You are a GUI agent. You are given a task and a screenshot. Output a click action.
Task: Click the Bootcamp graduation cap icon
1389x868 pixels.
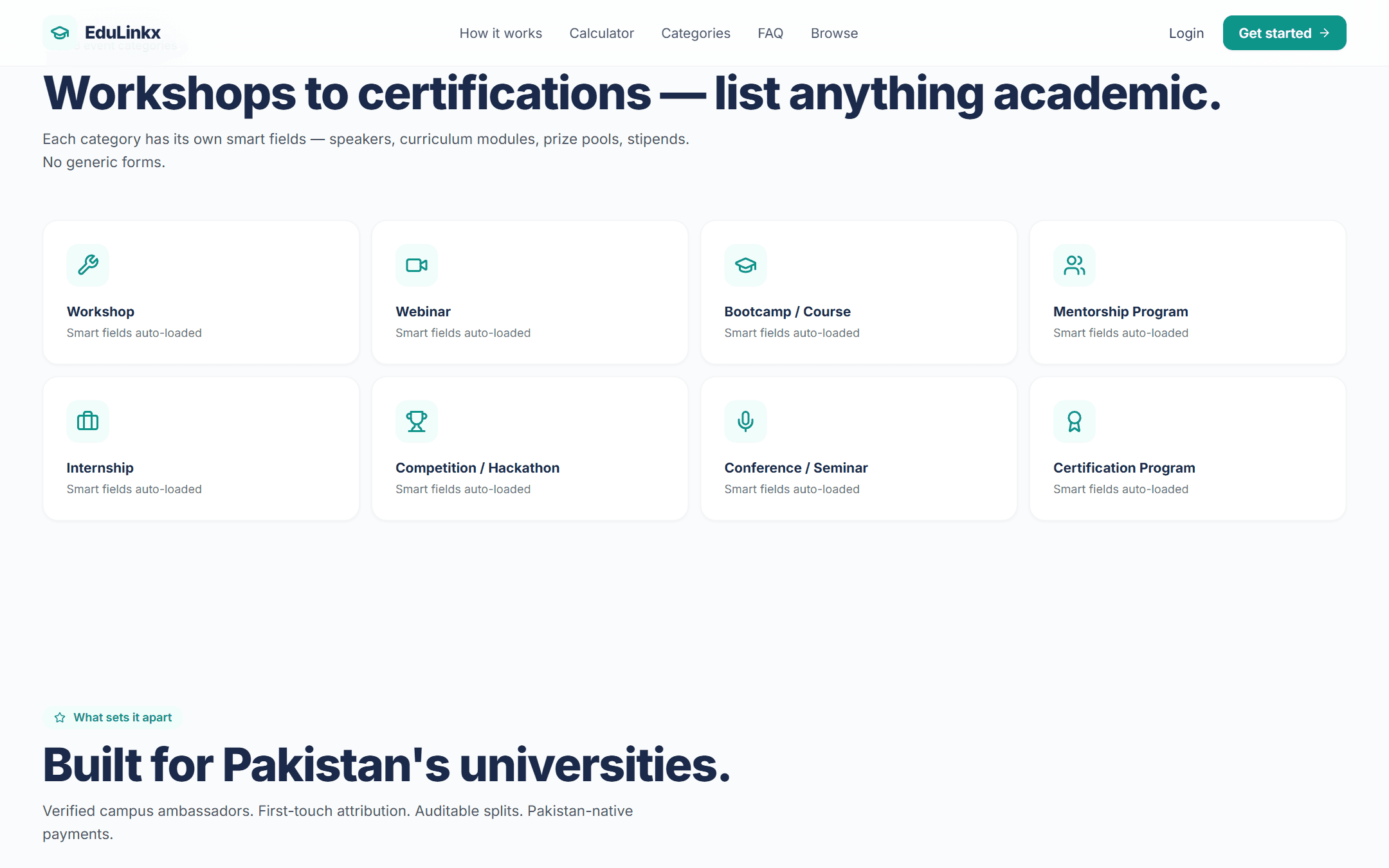click(x=745, y=265)
